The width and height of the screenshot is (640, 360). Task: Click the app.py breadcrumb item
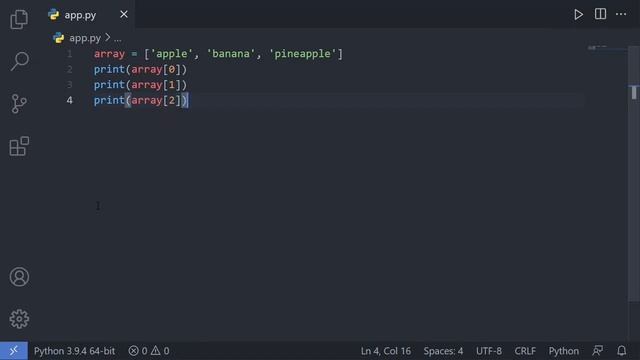pos(85,38)
